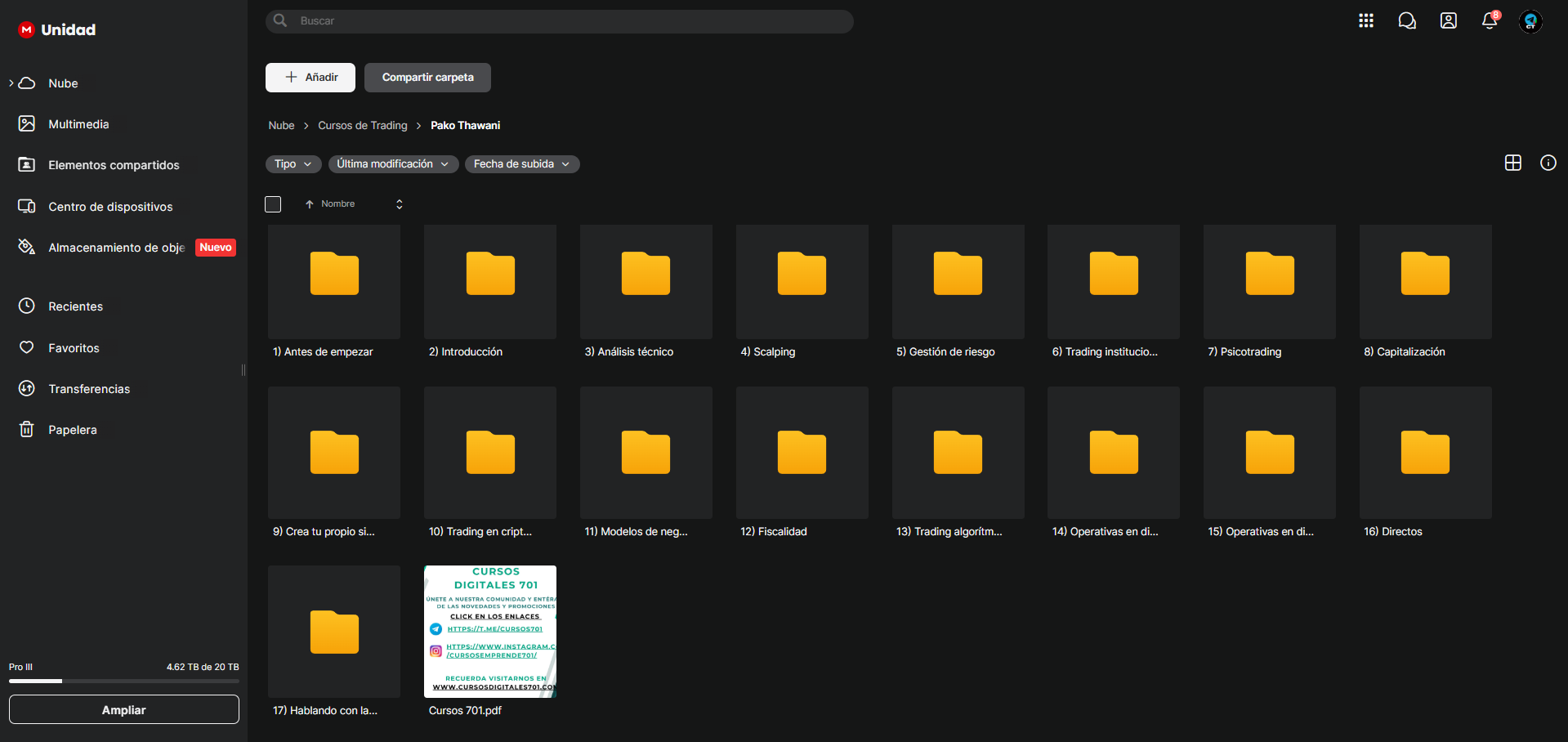Open the notifications bell
The height and width of the screenshot is (742, 1568).
point(1490,21)
